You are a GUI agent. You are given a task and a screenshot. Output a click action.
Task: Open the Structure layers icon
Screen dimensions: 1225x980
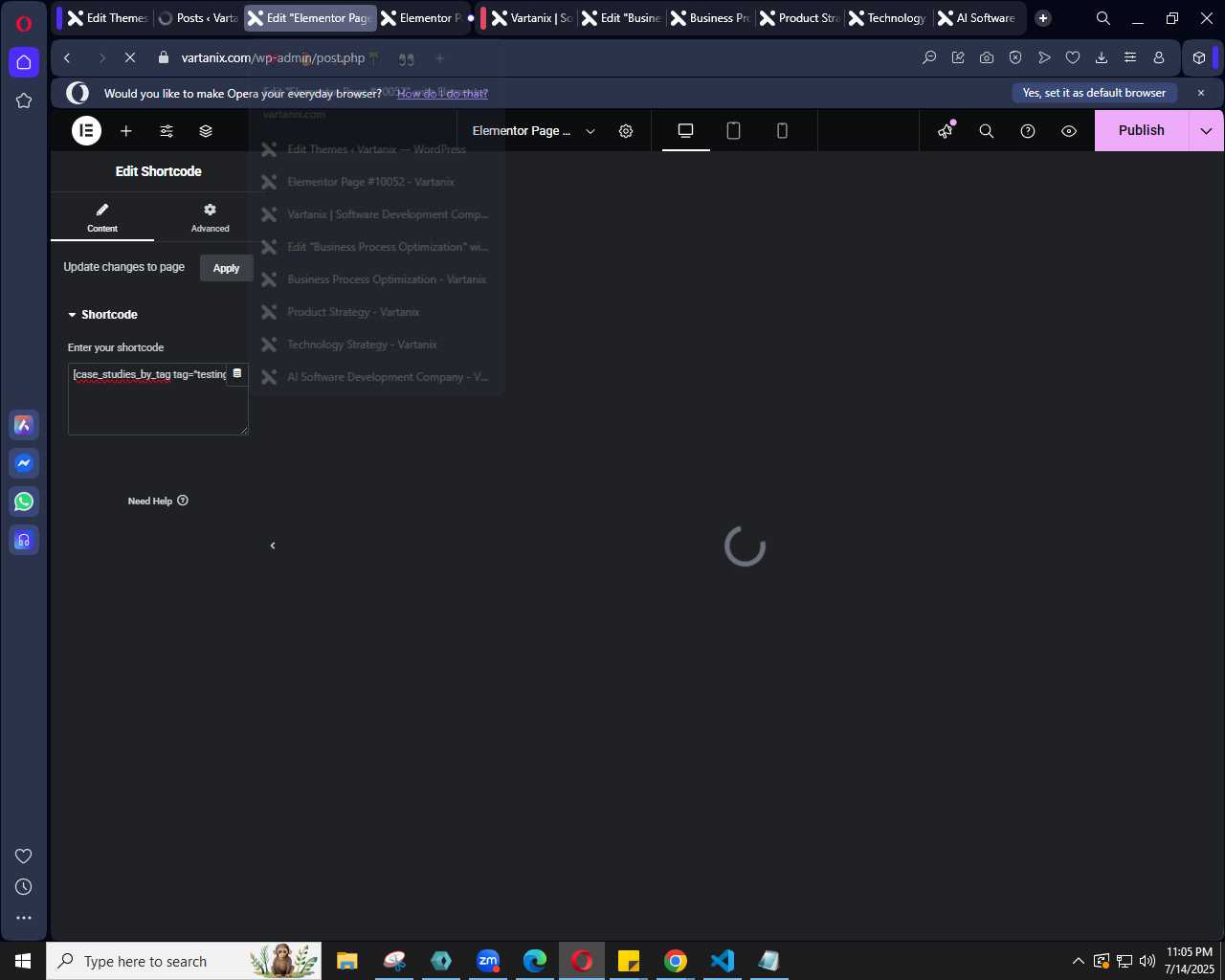206,131
